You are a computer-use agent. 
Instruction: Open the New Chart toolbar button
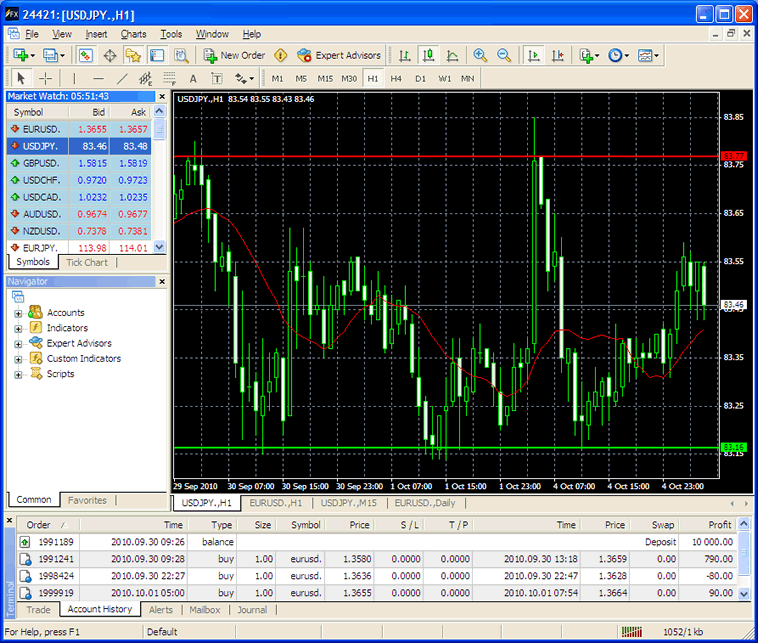(x=23, y=56)
